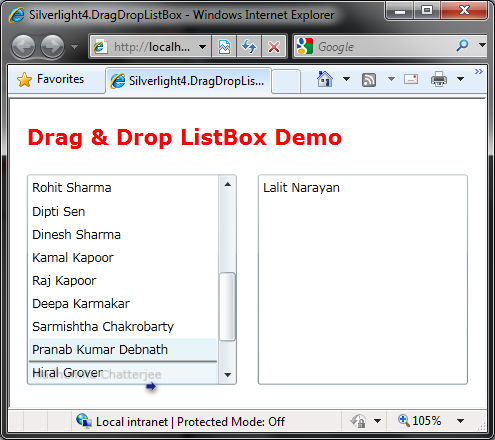Select Hiral Grover at the list bottom
This screenshot has height=440, width=495.
(123, 373)
